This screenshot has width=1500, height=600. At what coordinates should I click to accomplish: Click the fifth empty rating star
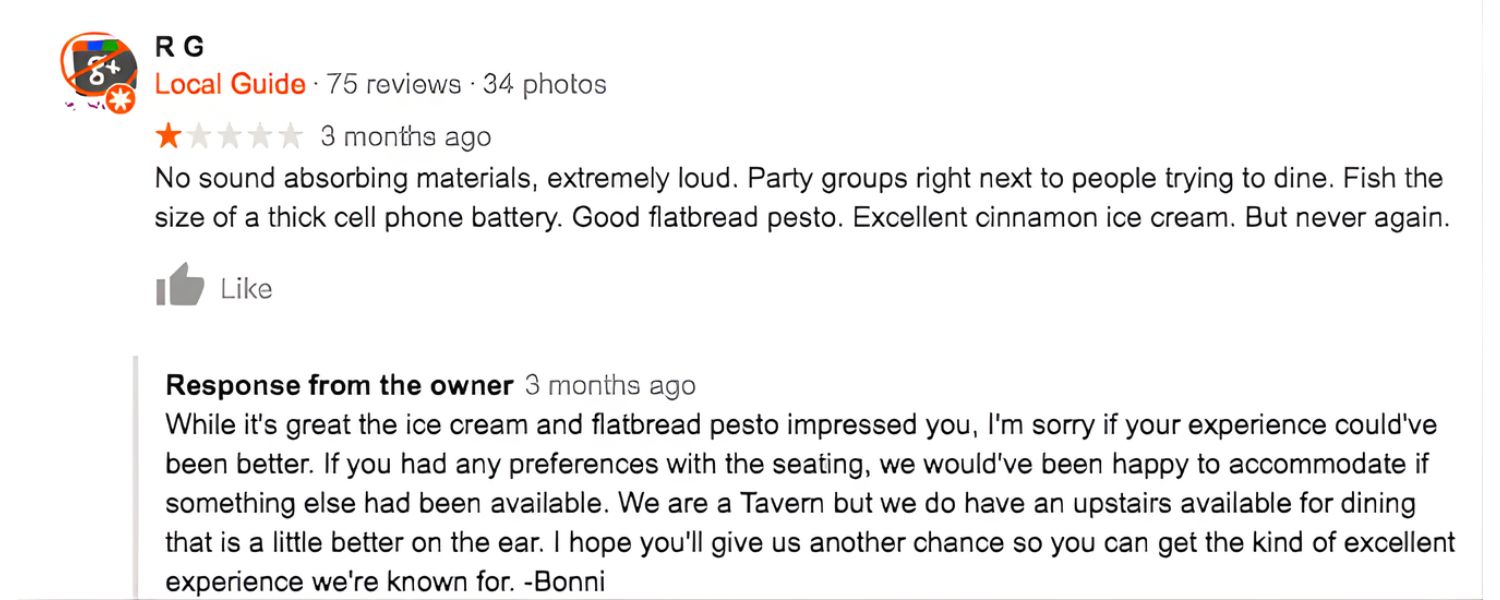click(290, 135)
